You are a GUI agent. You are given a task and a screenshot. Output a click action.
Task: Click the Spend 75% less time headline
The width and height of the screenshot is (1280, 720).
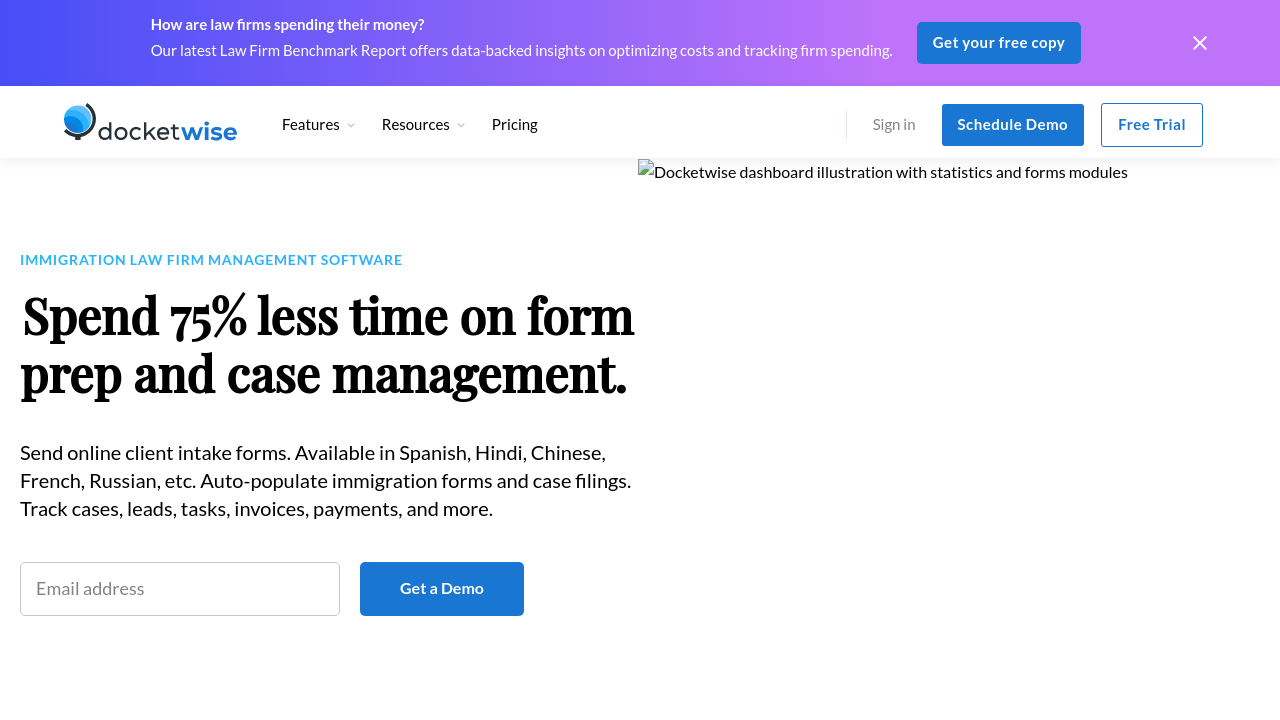pos(327,344)
